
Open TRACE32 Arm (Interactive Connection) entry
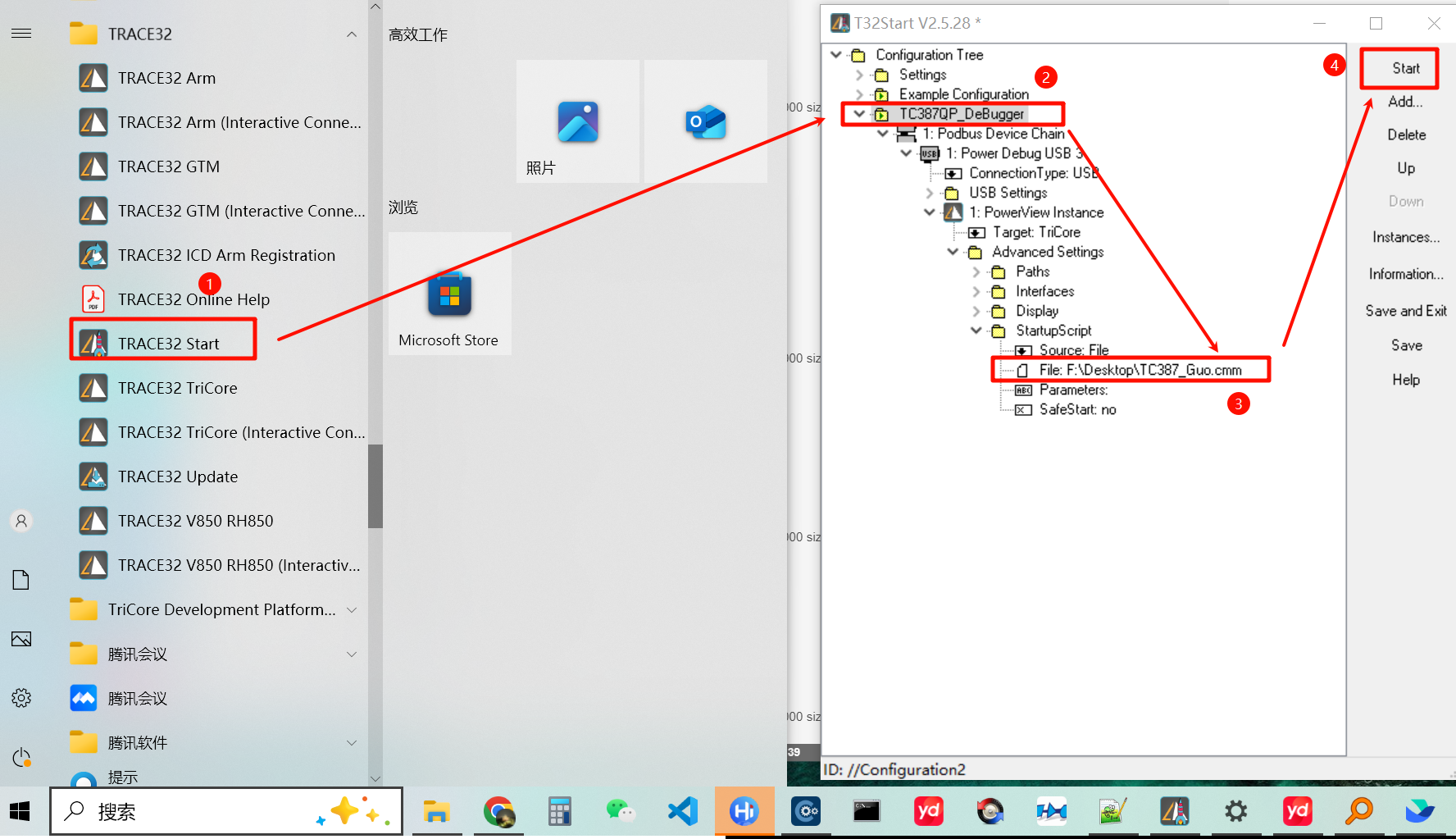(219, 122)
